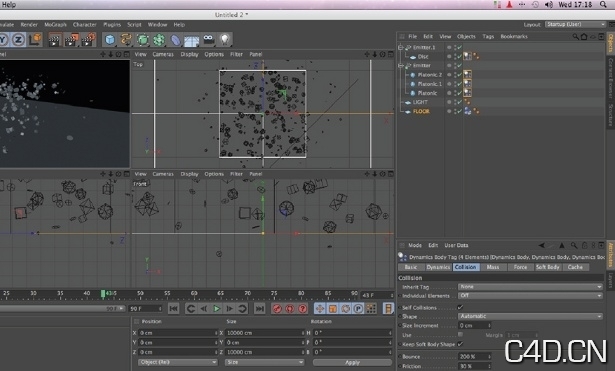This screenshot has width=615, height=371.
Task: Open Individual Elements dropdown
Action: [530, 295]
